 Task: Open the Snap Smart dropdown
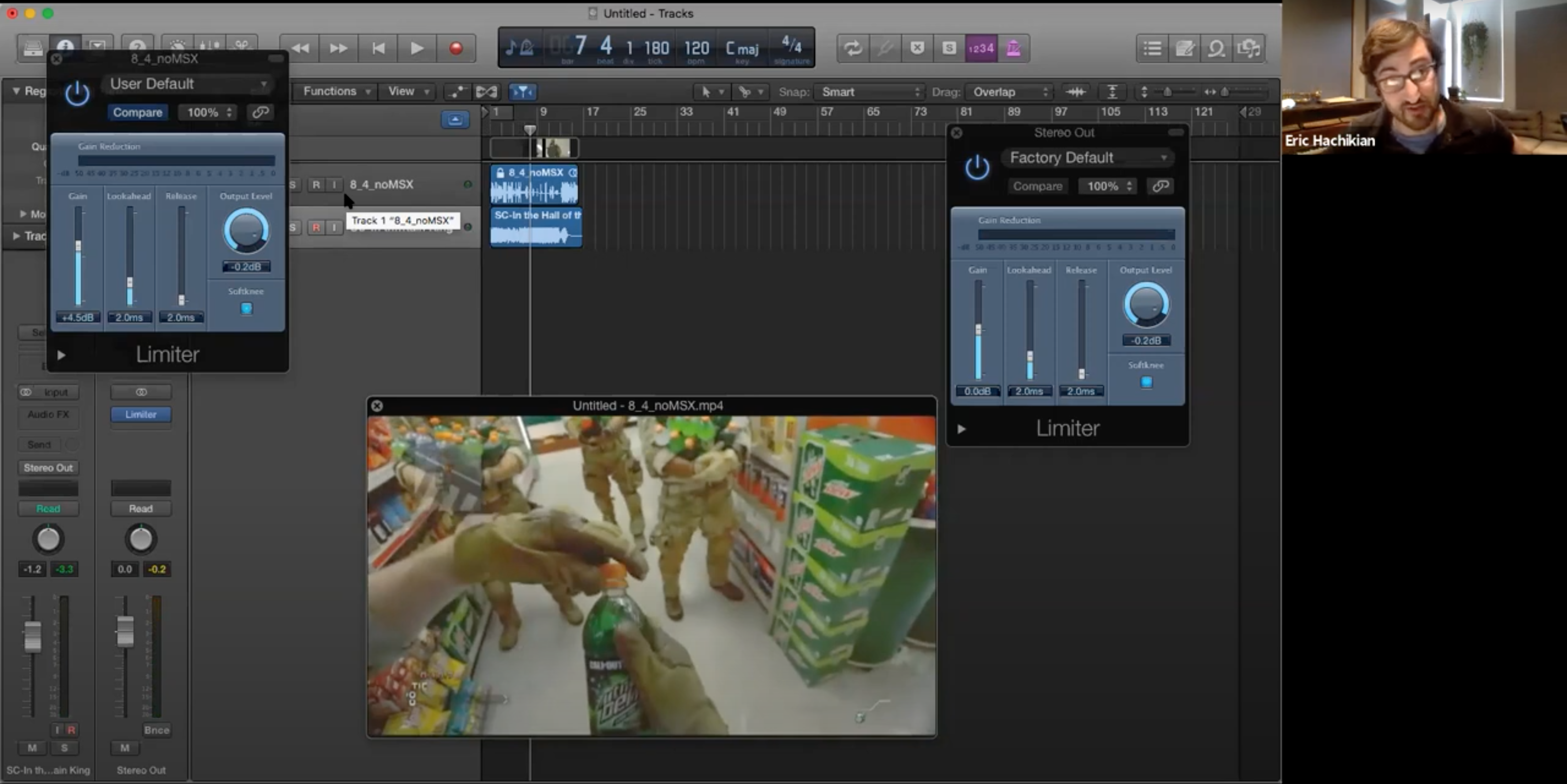[x=870, y=92]
